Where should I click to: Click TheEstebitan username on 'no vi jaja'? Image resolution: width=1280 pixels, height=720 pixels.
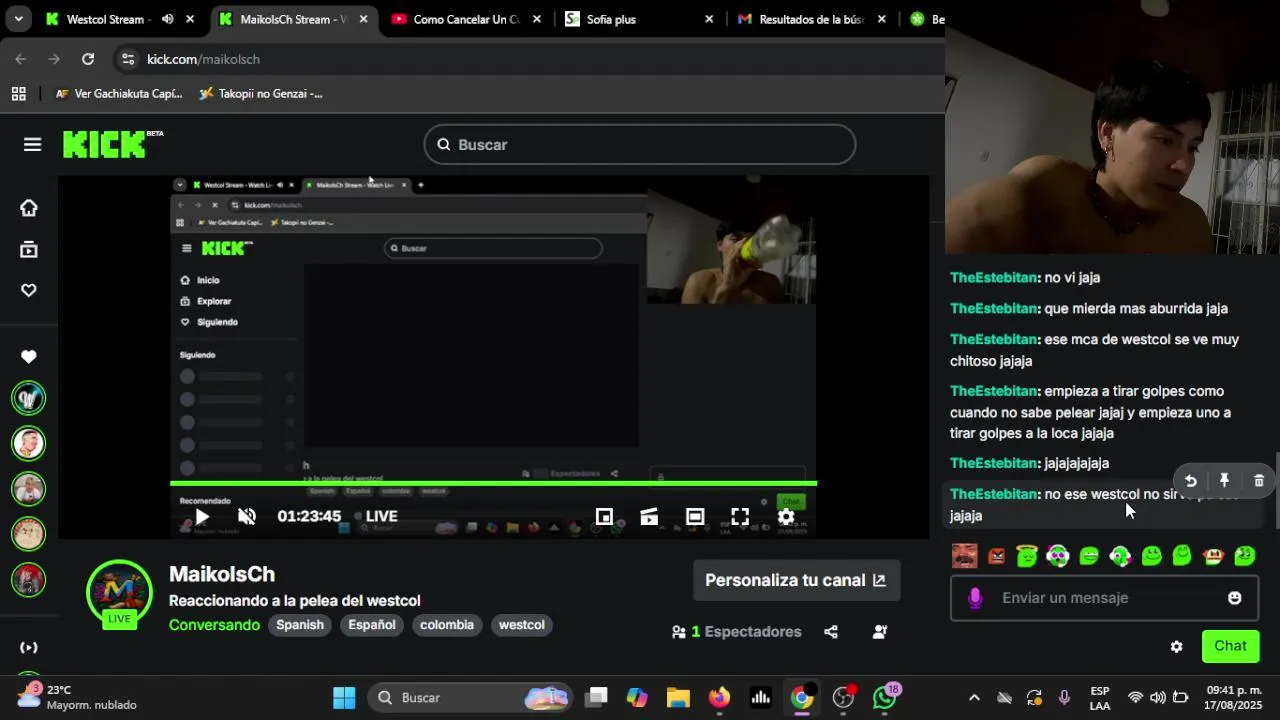click(x=993, y=278)
